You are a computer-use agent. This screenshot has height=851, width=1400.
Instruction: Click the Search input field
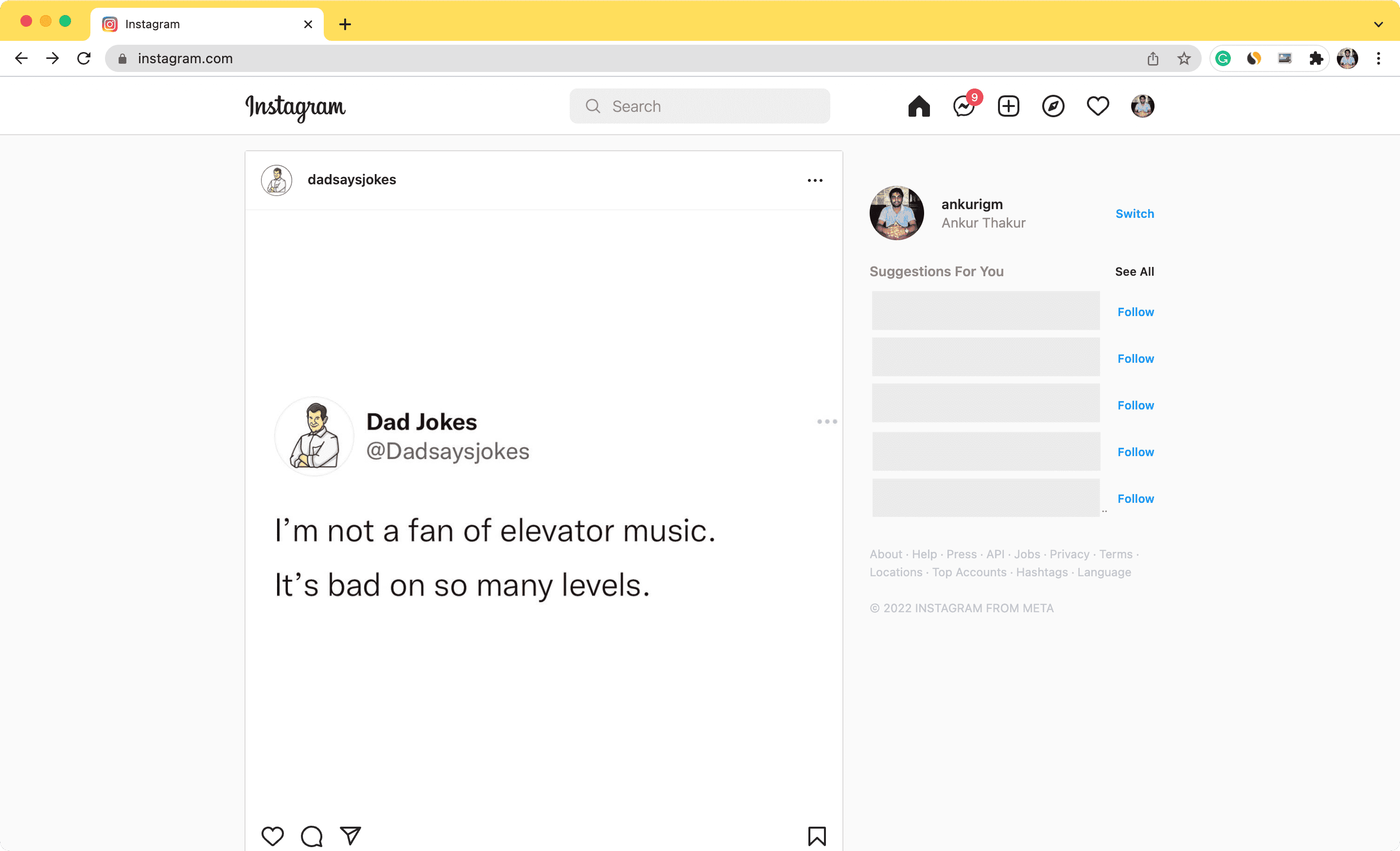tap(700, 106)
